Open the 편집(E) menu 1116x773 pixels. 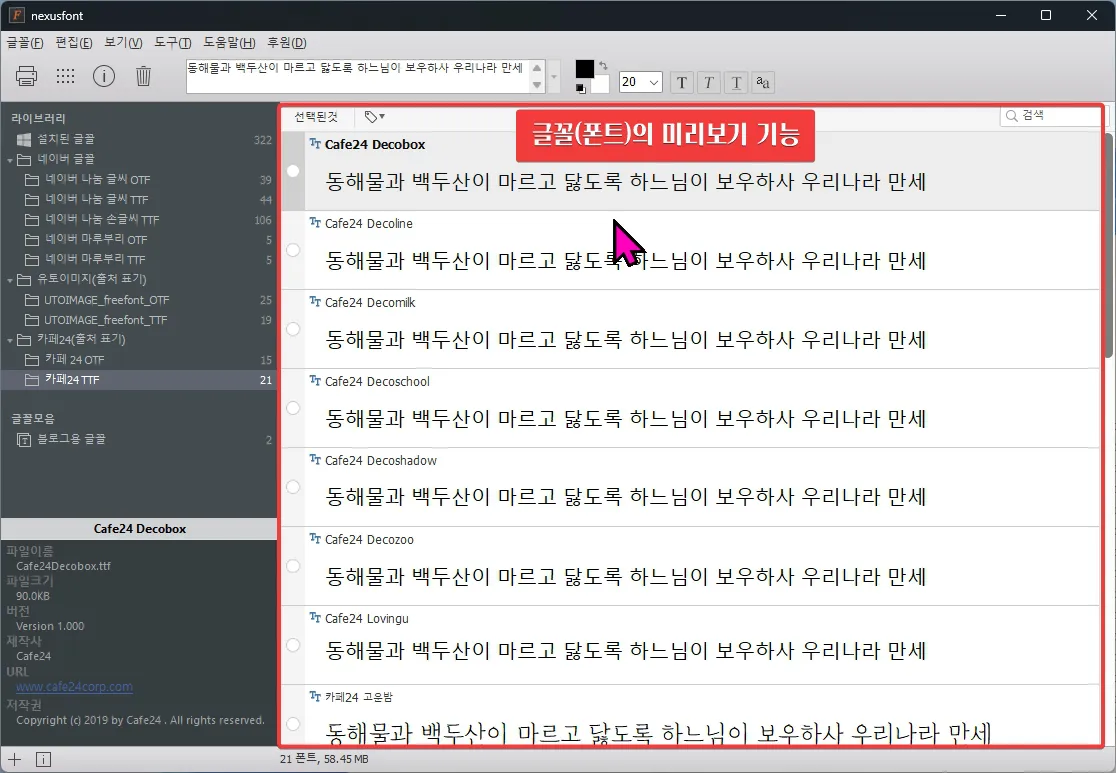coord(74,43)
